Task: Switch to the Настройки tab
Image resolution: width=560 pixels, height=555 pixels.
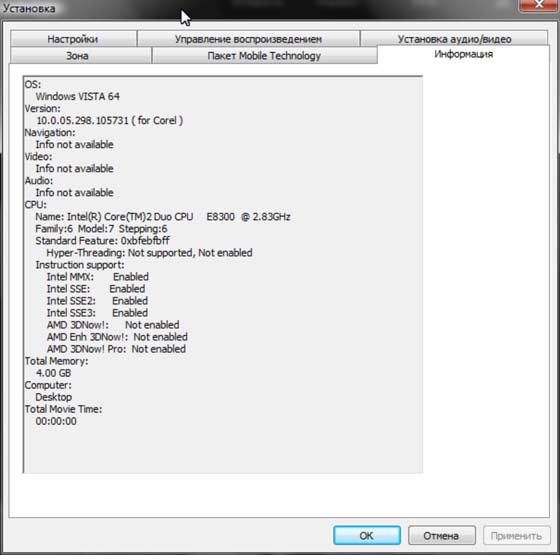Action: tap(73, 39)
